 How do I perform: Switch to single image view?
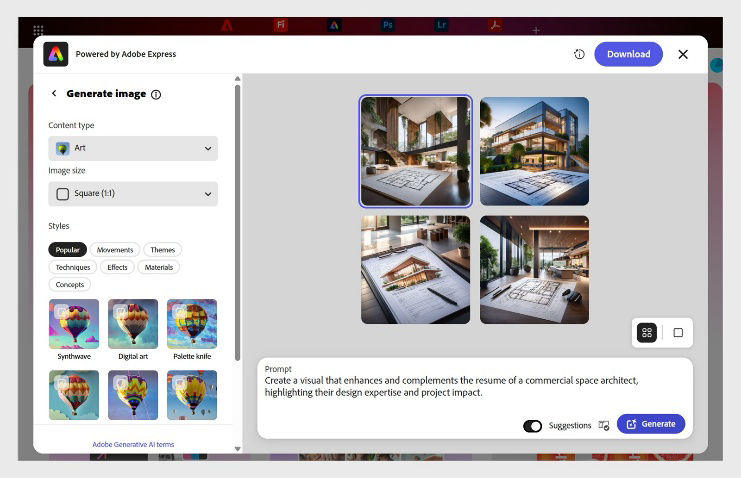click(678, 332)
